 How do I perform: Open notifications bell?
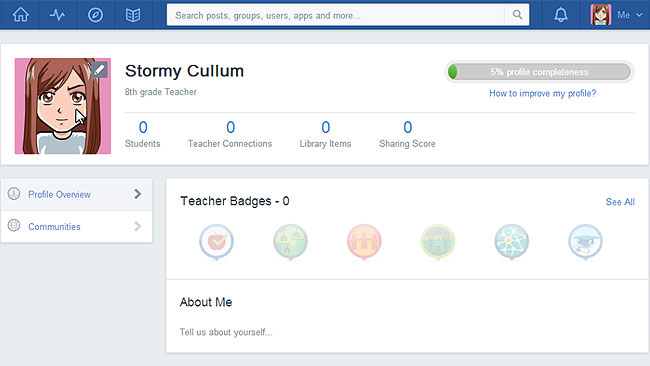(x=561, y=15)
